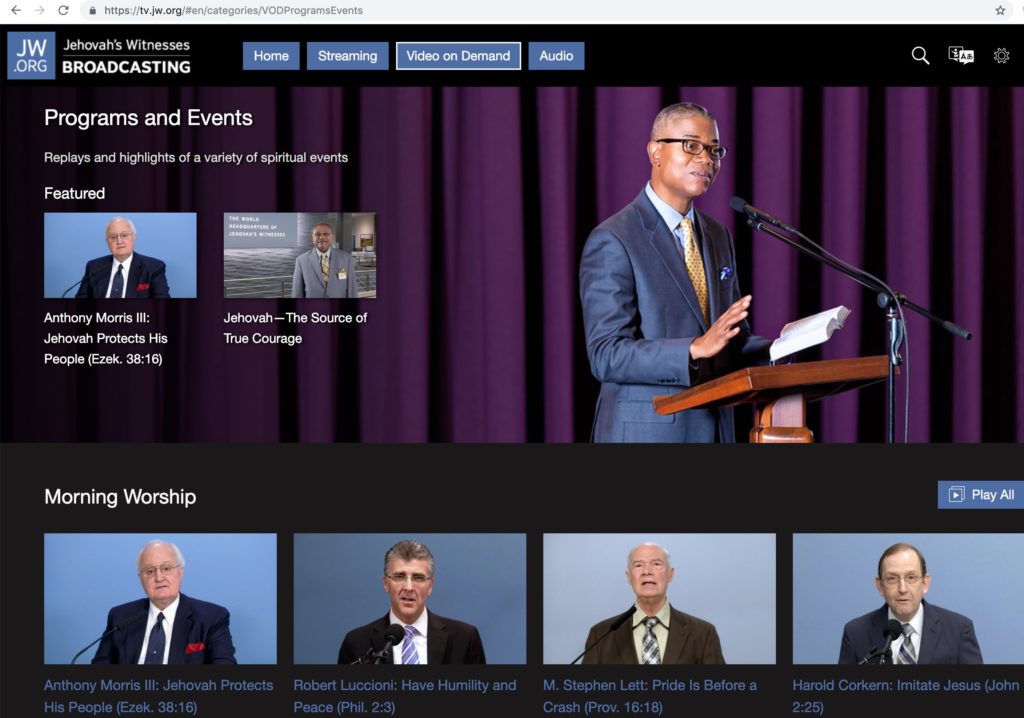
Task: Open featured Jehovah Source of True Courage thumbnail
Action: [300, 255]
